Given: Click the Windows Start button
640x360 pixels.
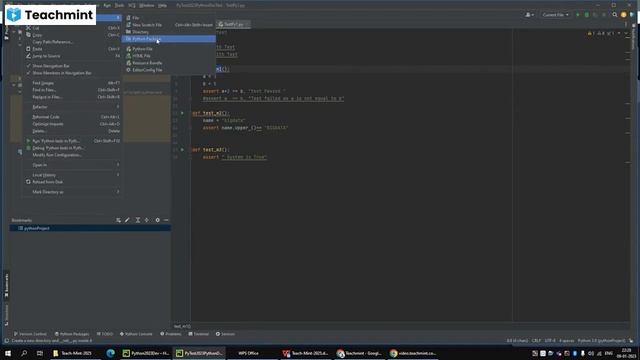Looking at the screenshot, I should (8, 353).
